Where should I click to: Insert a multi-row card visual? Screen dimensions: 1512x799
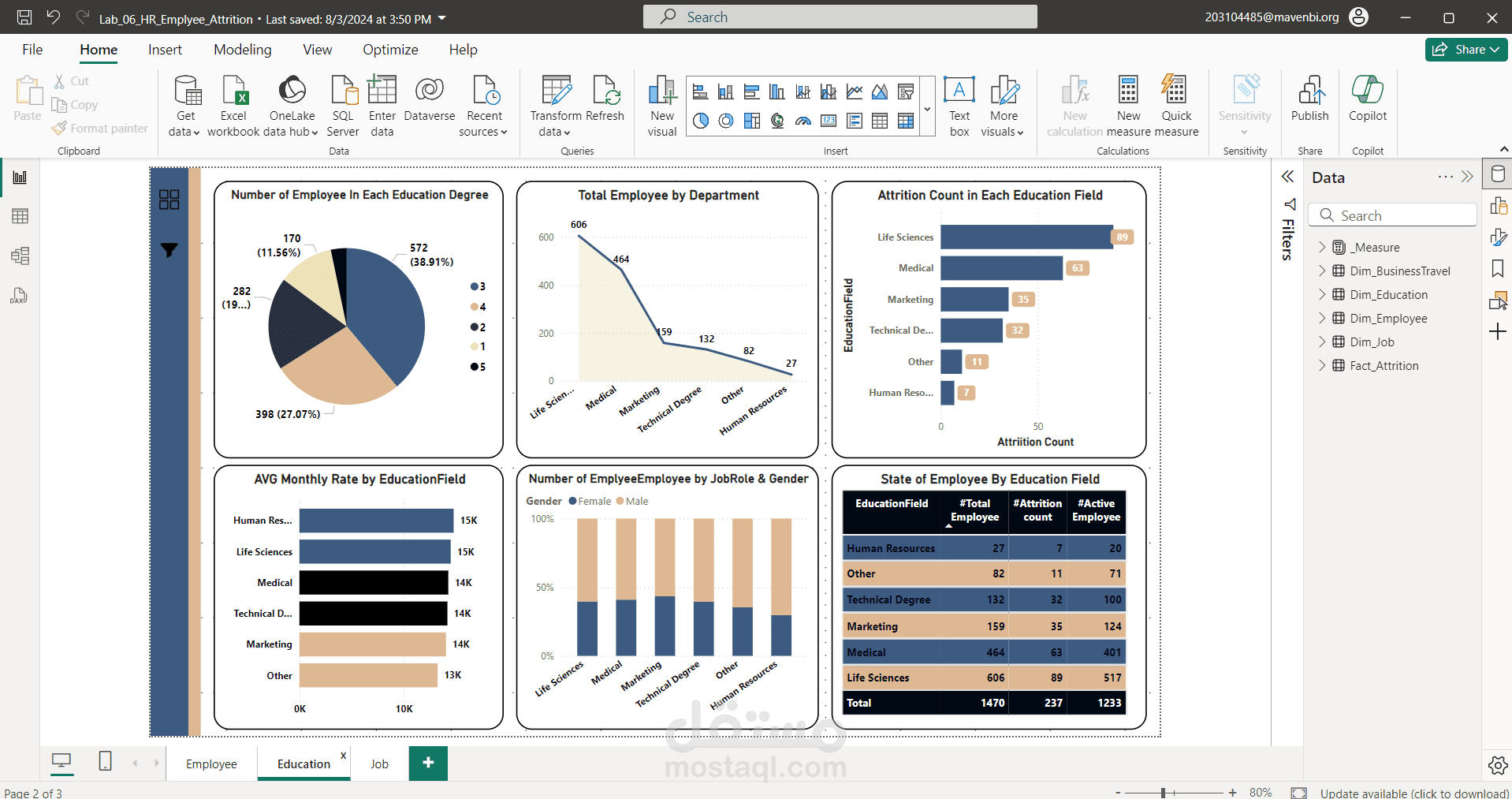(x=855, y=121)
